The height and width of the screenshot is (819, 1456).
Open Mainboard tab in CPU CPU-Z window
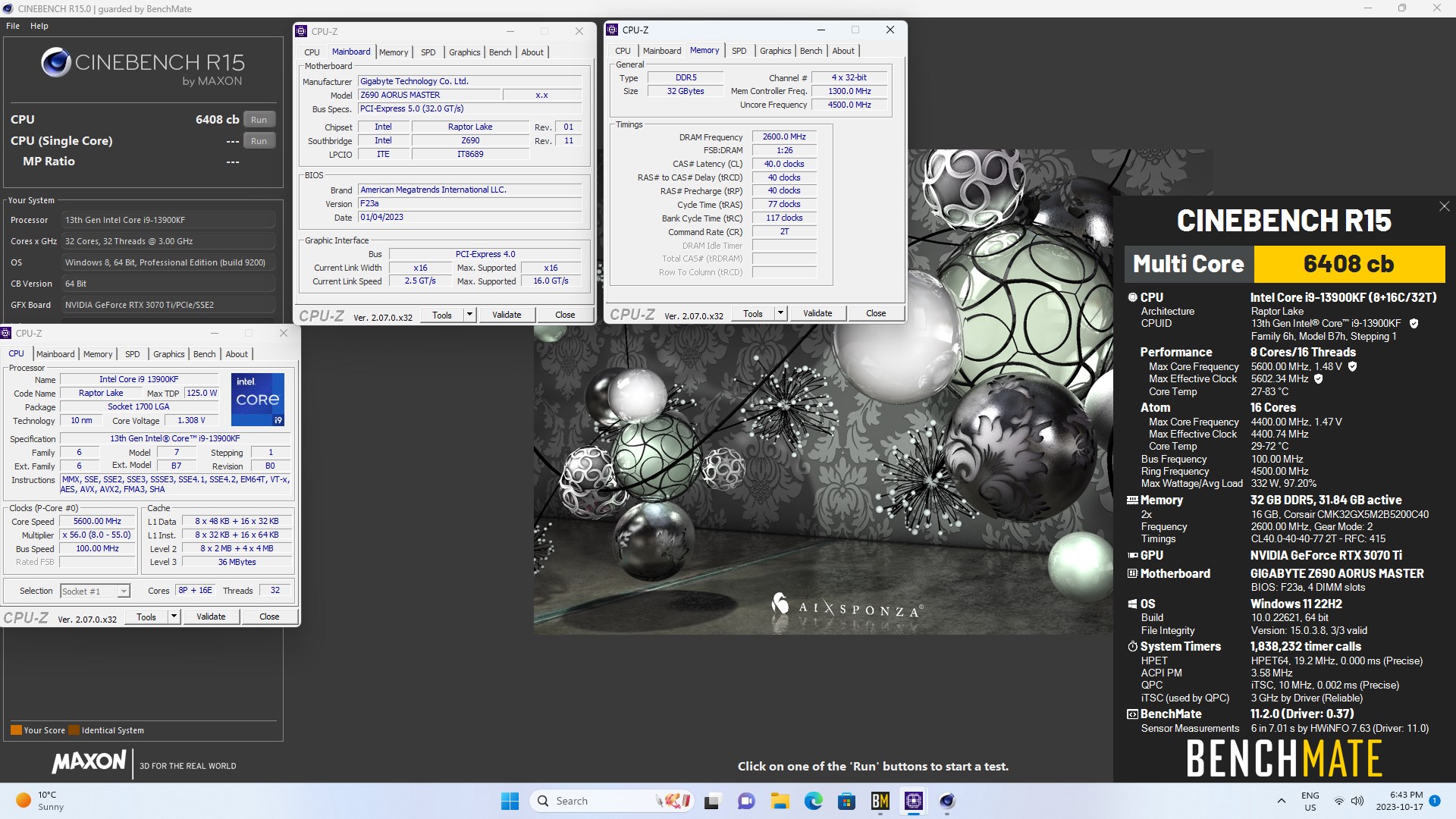[55, 354]
